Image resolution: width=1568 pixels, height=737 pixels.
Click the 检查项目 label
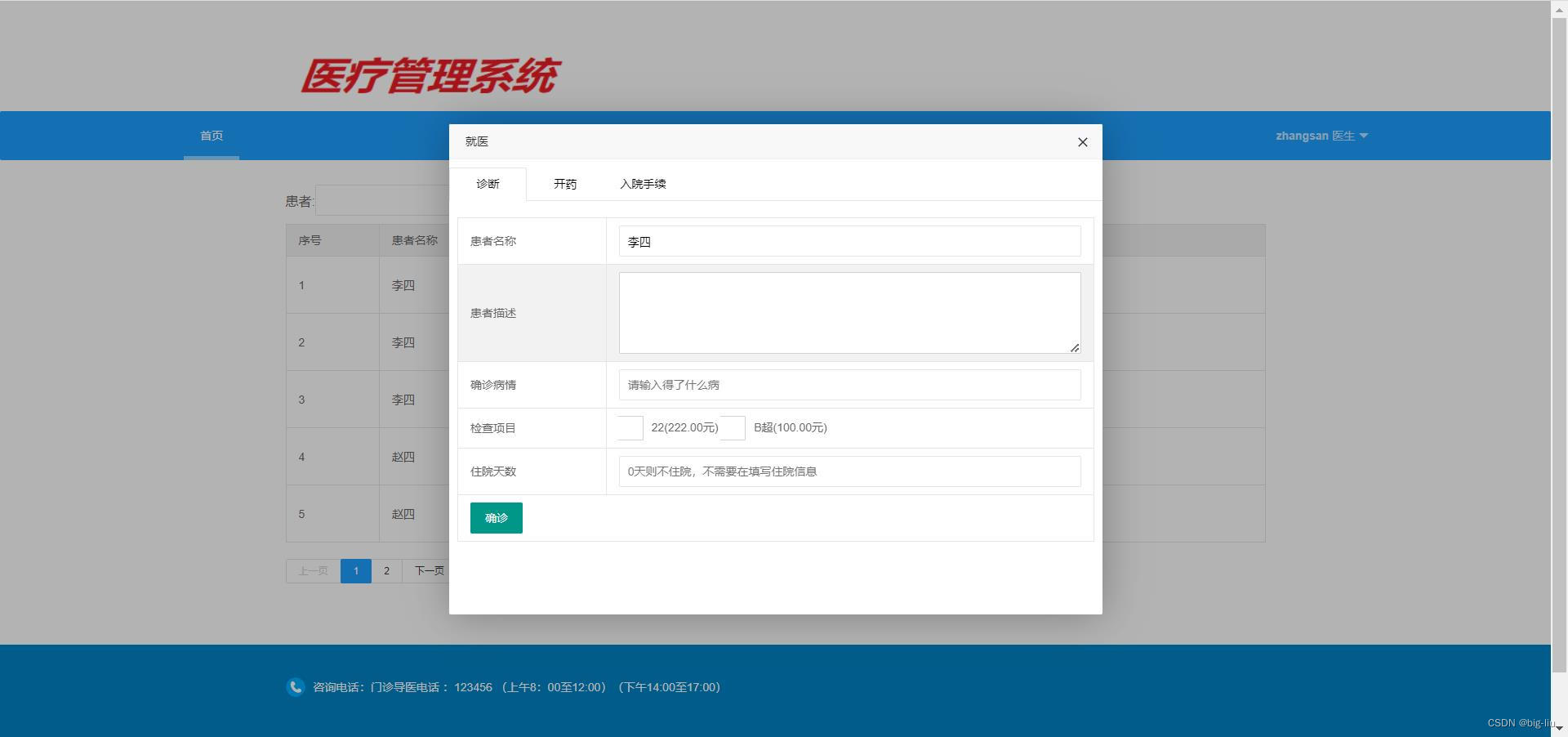(x=492, y=428)
